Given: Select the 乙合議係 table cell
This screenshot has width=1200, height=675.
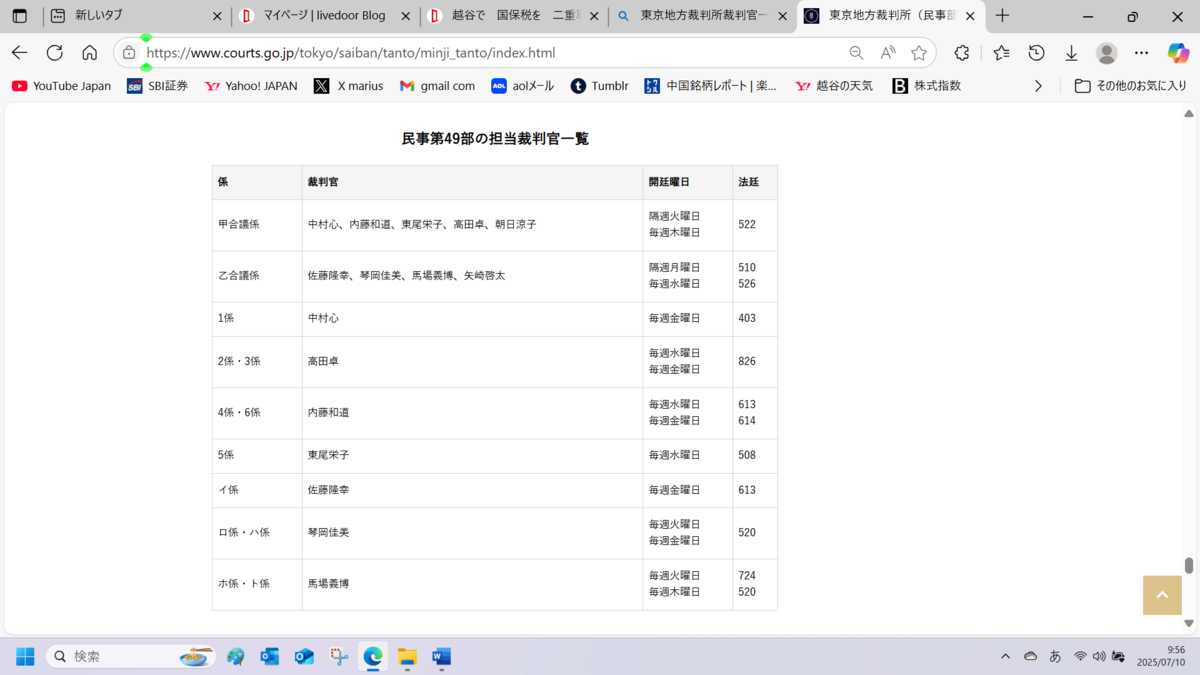Looking at the screenshot, I should click(x=257, y=276).
